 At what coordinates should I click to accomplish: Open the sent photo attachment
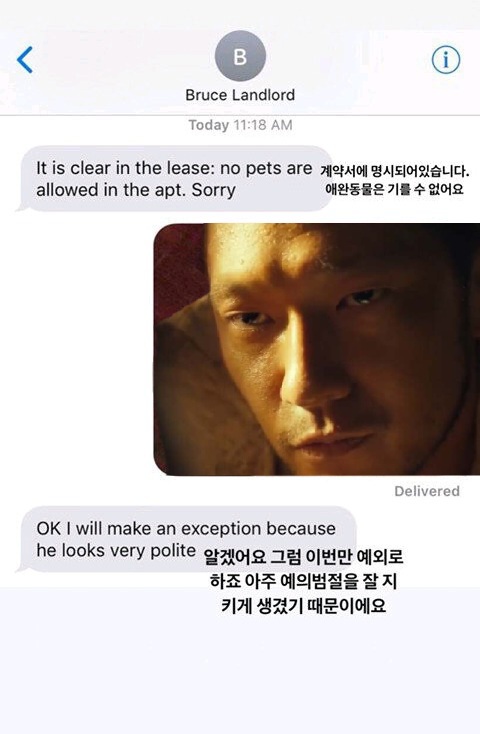click(317, 349)
